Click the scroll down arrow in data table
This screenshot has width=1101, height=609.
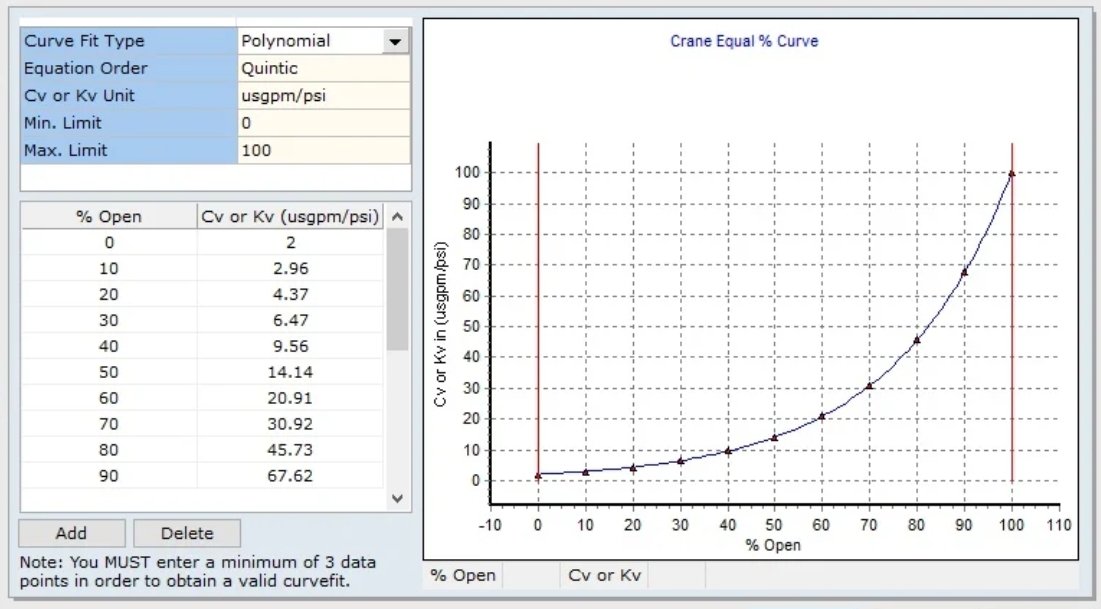tap(397, 497)
